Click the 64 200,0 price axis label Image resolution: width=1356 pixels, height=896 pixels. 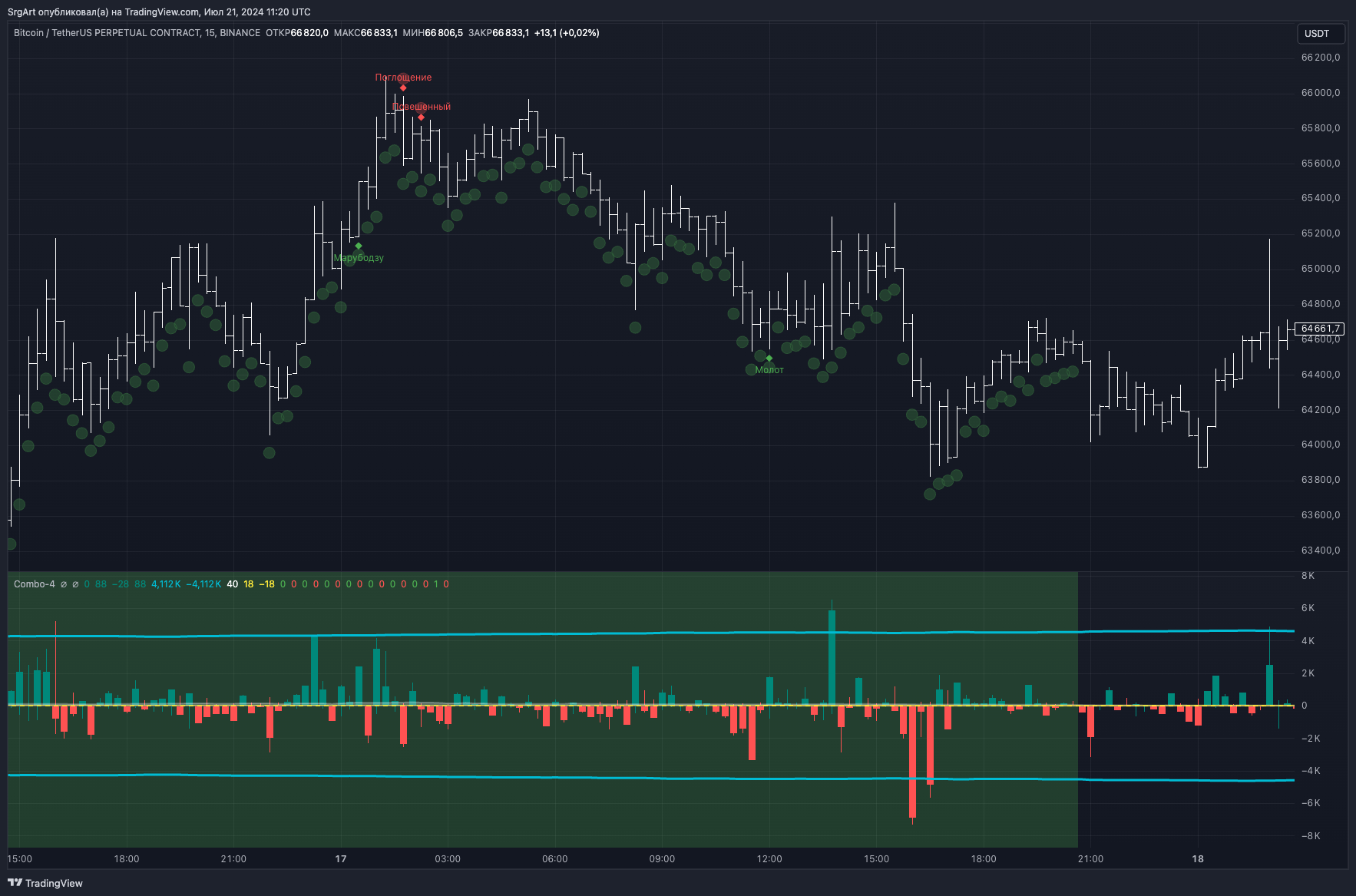1321,410
